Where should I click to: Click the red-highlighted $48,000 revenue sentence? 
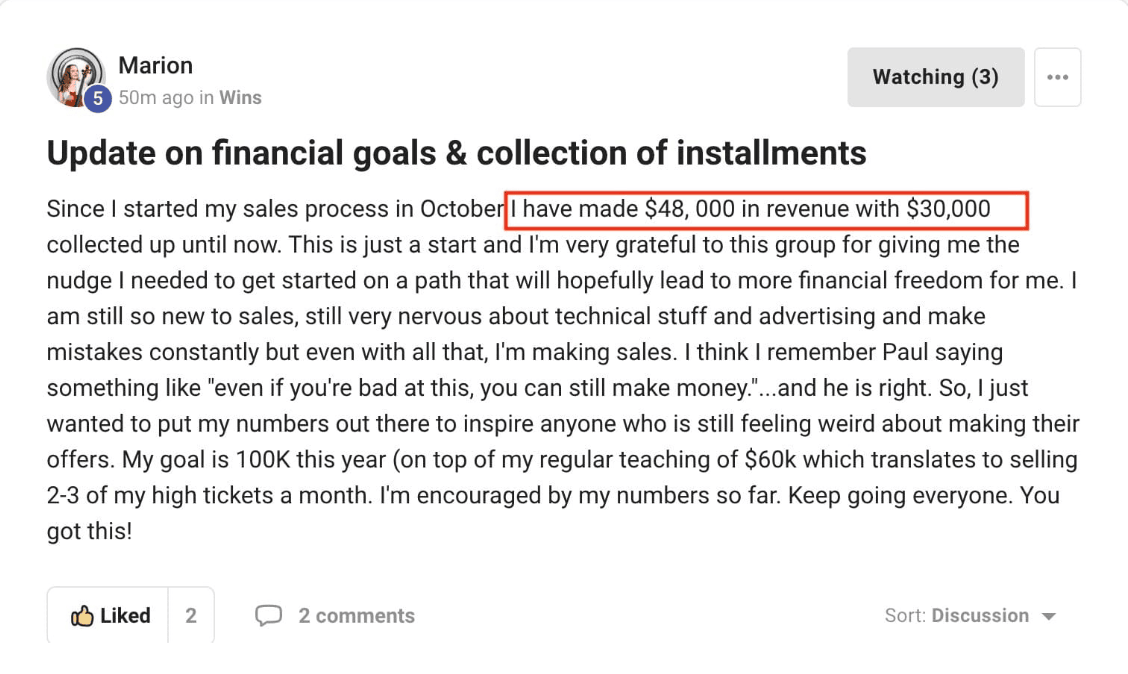click(x=767, y=210)
